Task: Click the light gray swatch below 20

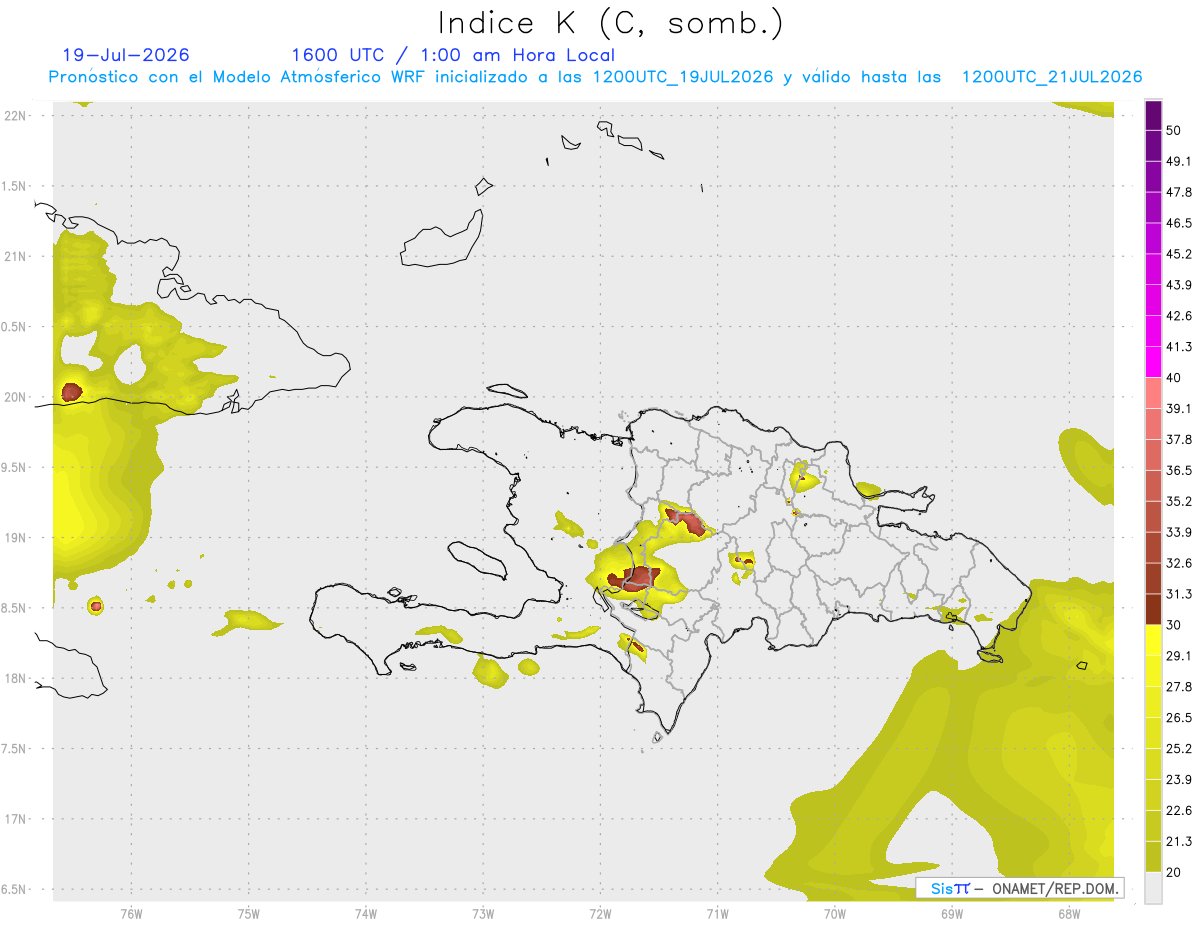Action: [1153, 887]
